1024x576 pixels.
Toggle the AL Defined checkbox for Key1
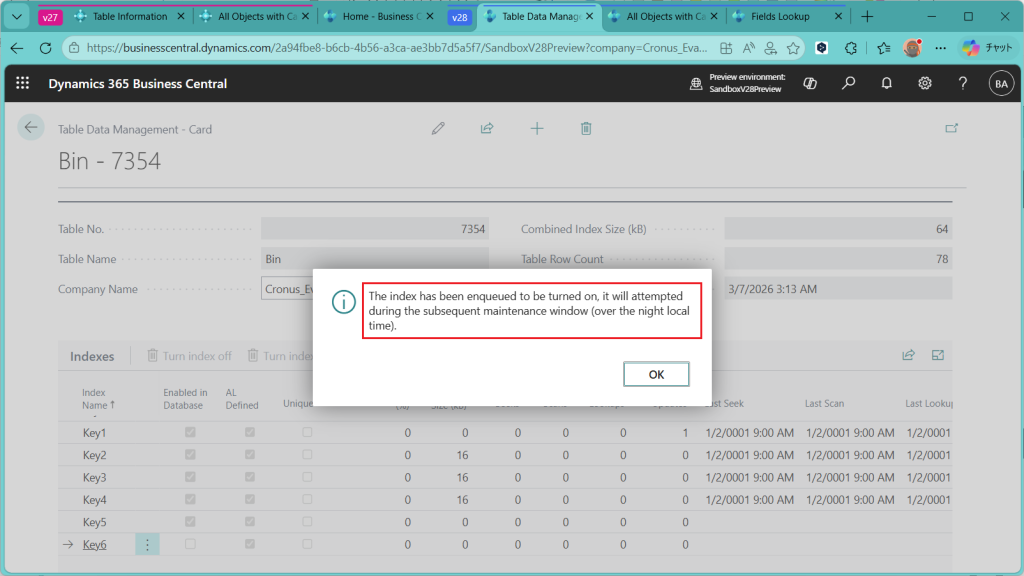[250, 433]
